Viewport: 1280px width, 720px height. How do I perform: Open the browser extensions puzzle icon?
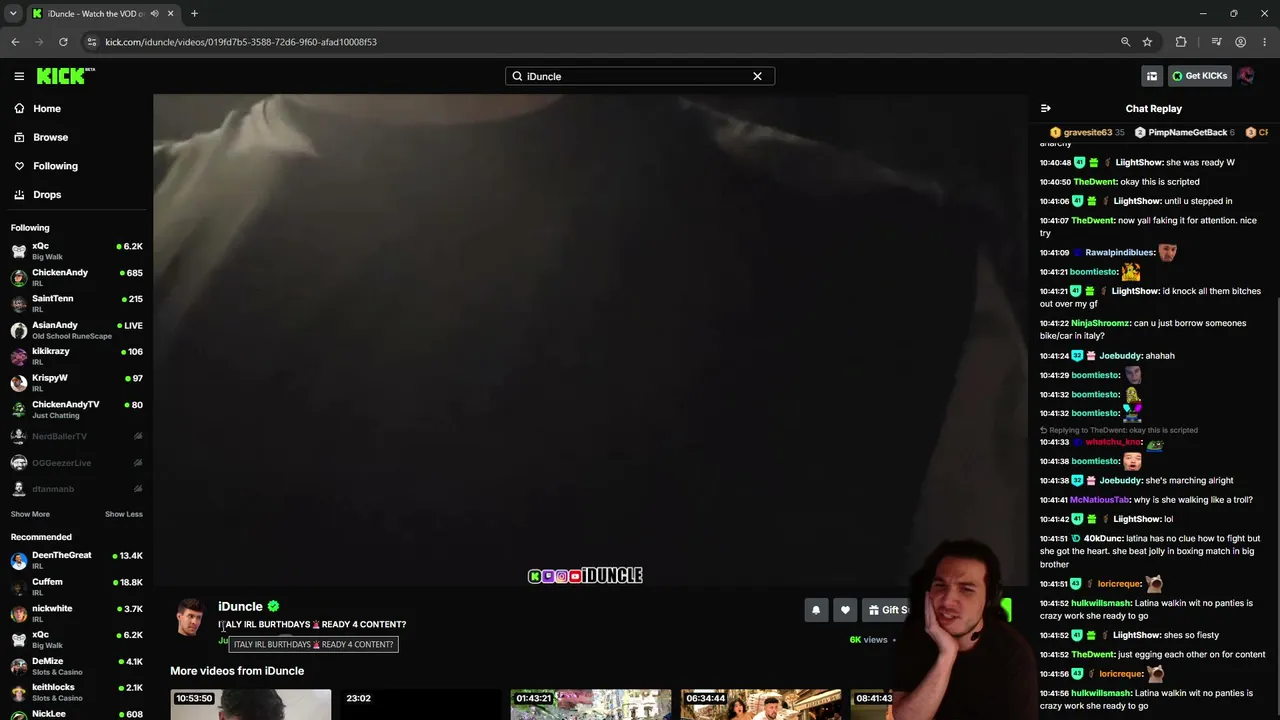point(1181,42)
